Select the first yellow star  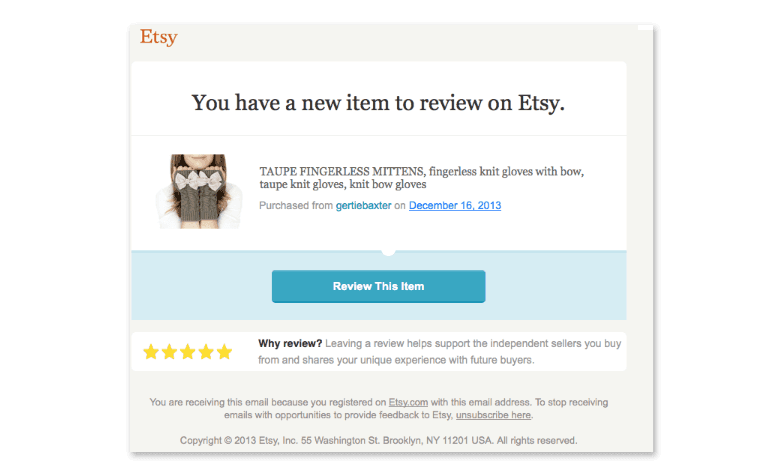click(x=151, y=352)
